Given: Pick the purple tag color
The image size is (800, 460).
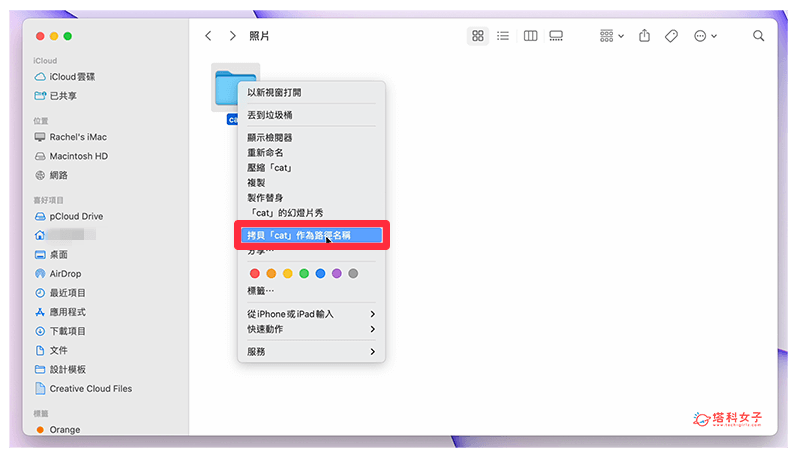Looking at the screenshot, I should point(336,273).
